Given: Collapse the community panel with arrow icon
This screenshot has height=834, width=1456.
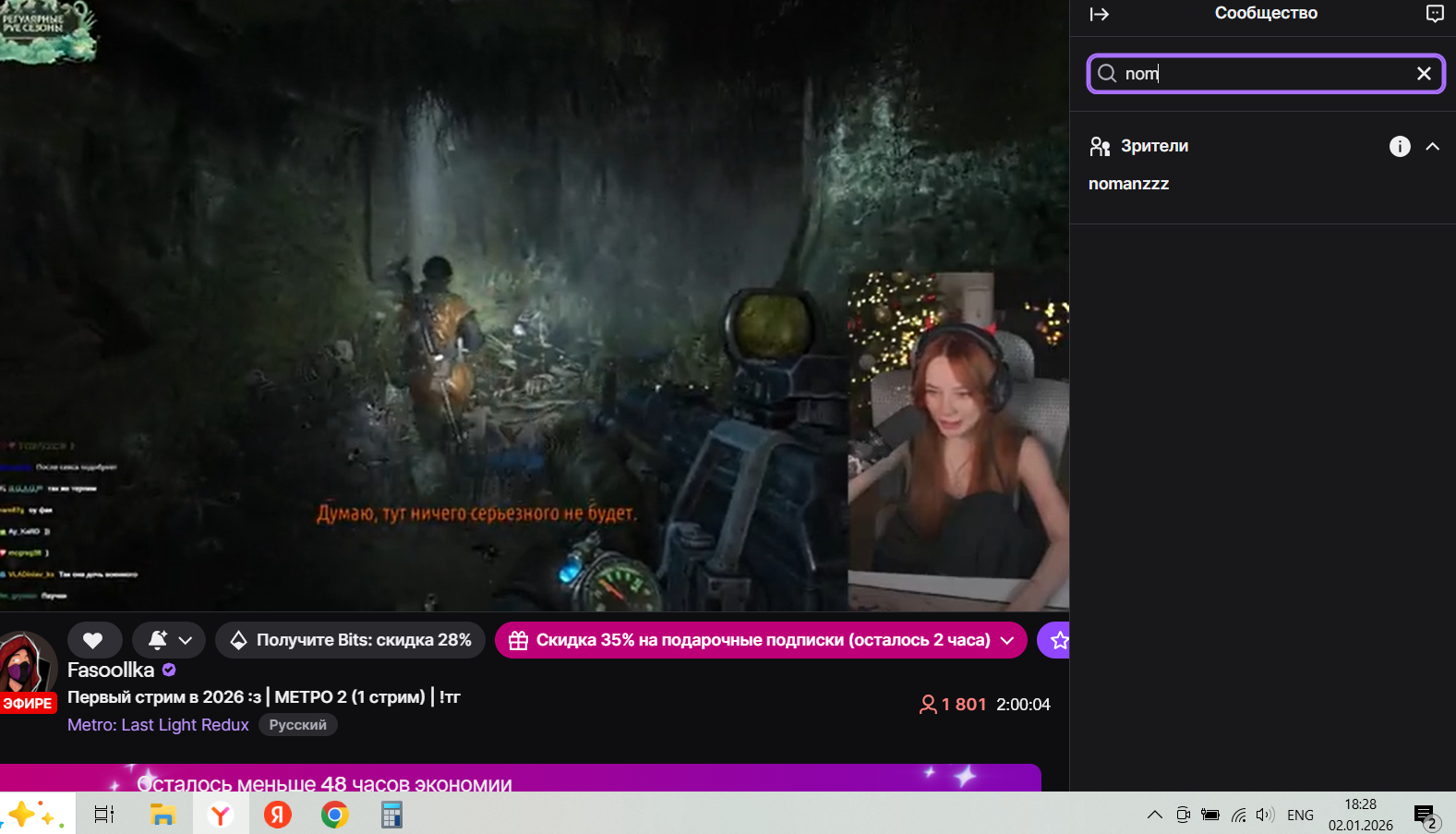Looking at the screenshot, I should pos(1099,14).
